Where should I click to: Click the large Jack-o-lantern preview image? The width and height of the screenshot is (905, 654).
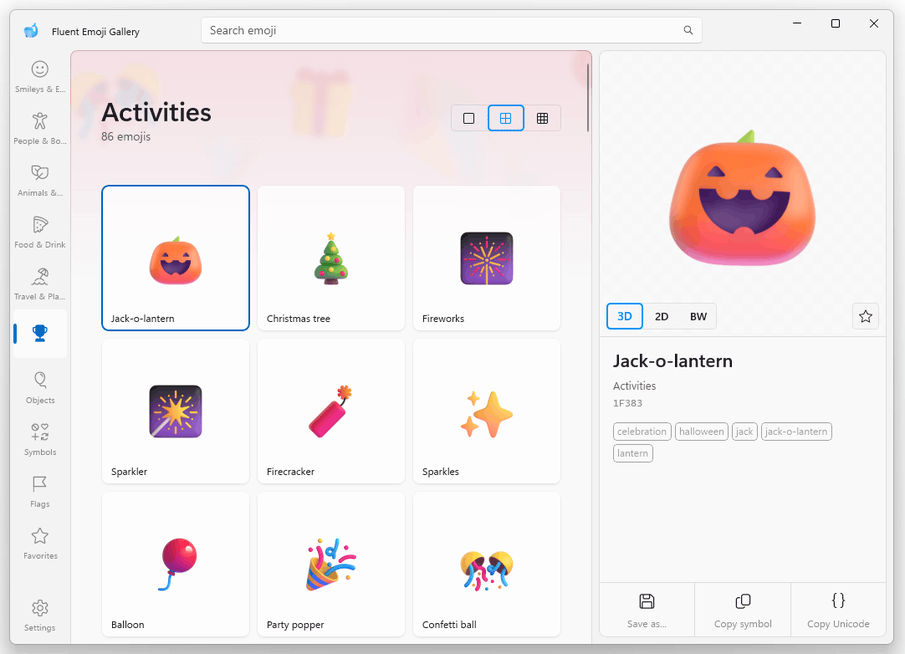(x=743, y=198)
